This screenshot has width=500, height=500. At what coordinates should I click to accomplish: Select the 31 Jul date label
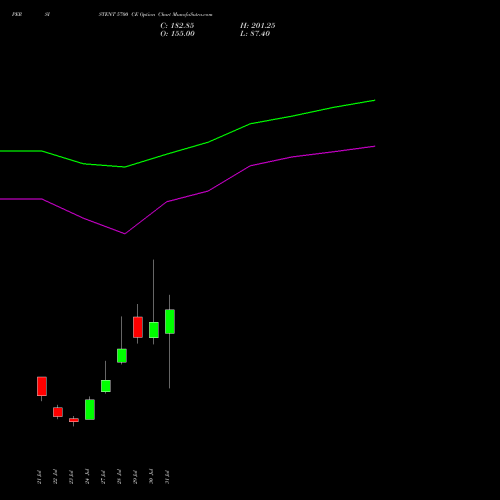pyautogui.click(x=167, y=477)
